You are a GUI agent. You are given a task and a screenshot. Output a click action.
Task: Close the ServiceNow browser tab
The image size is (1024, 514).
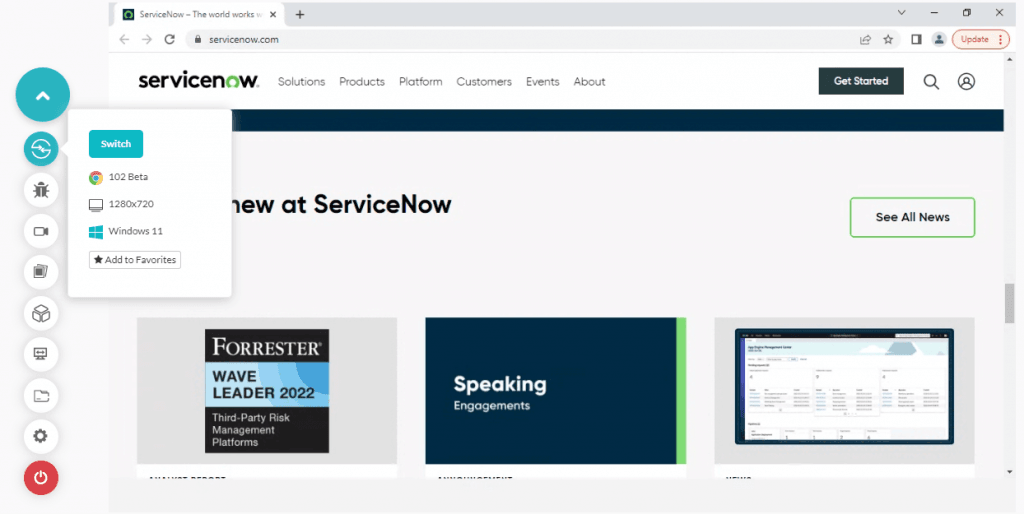273,14
